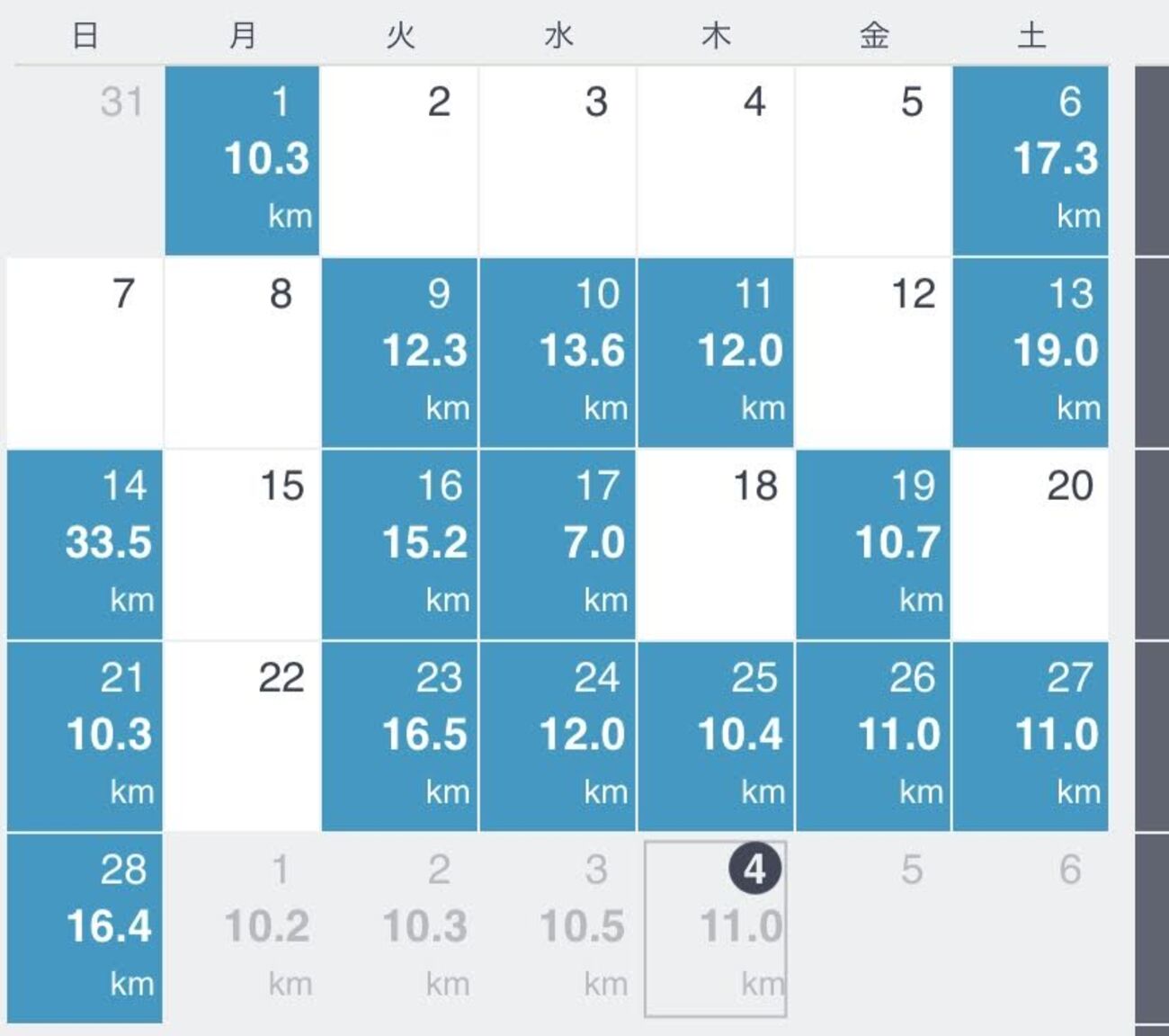Viewport: 1169px width, 1036px height.
Task: Select the 7.0 km run on the 17th
Action: (x=558, y=544)
